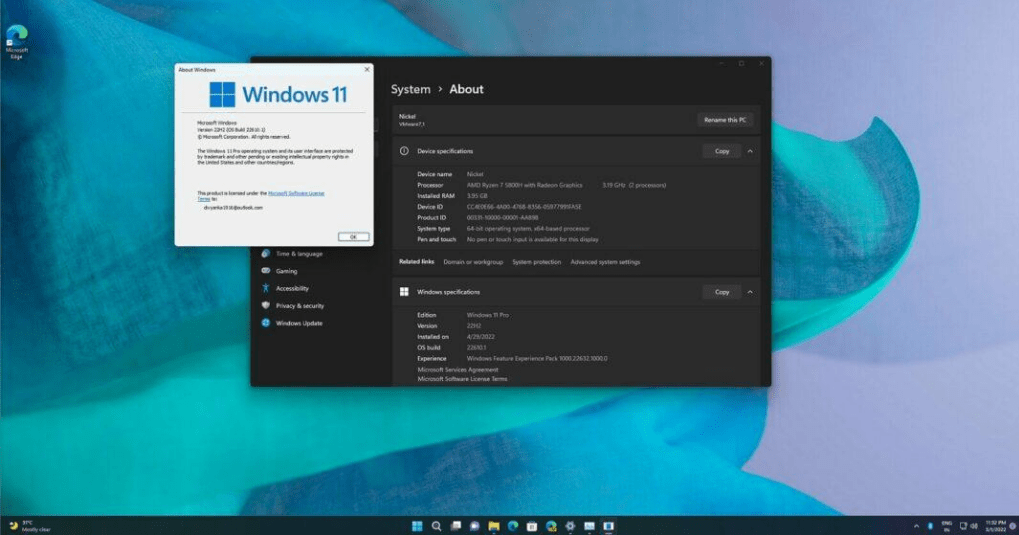1019x535 pixels.
Task: Open Advanced system settings link
Action: [605, 262]
